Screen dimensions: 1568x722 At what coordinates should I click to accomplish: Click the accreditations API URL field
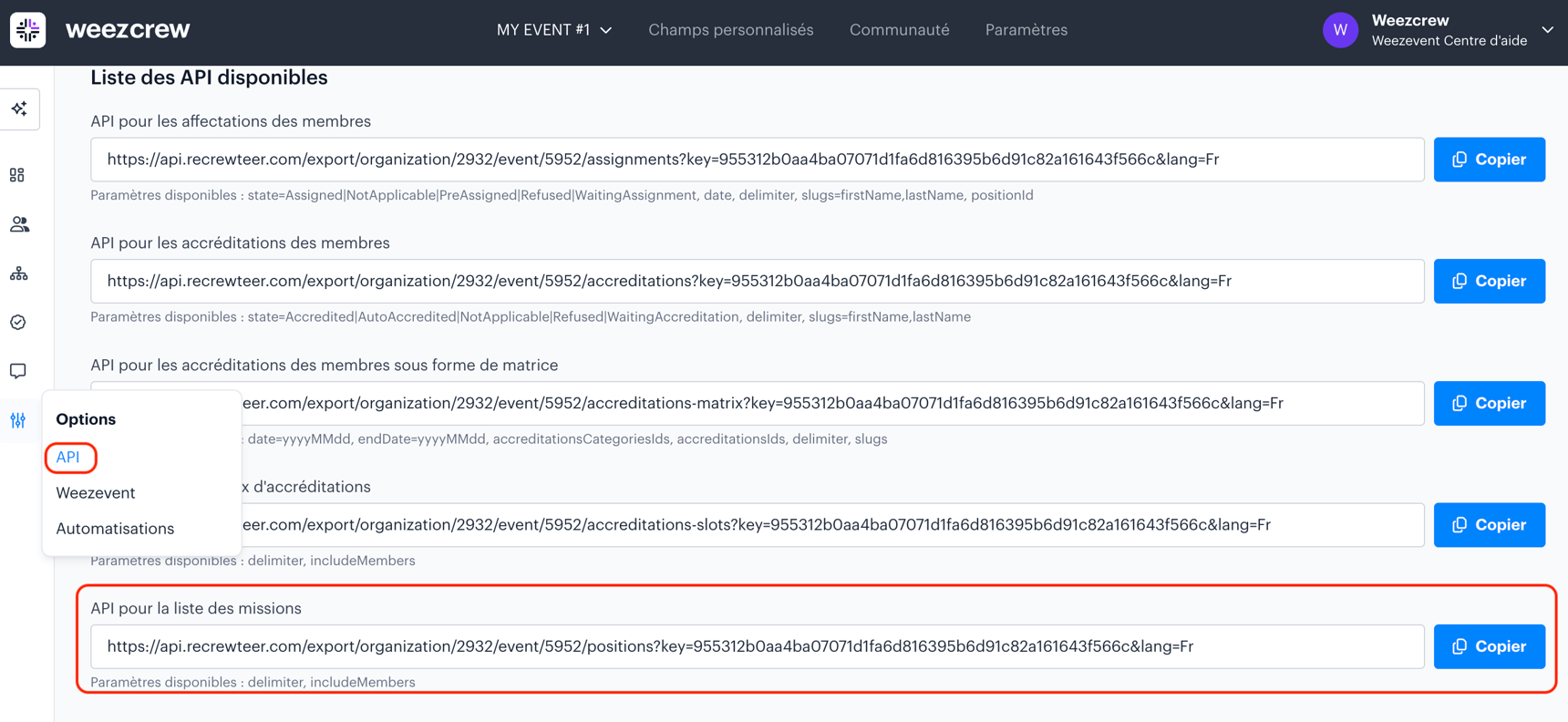pos(757,282)
